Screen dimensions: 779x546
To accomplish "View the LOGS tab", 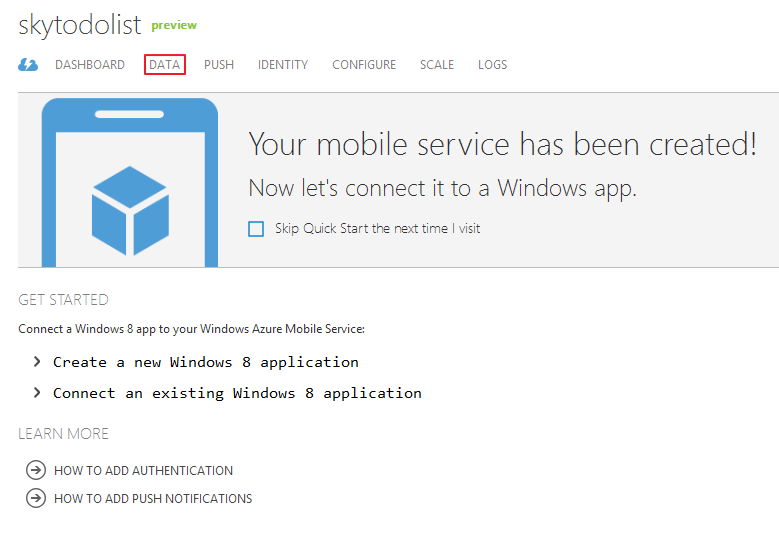I will pyautogui.click(x=492, y=65).
